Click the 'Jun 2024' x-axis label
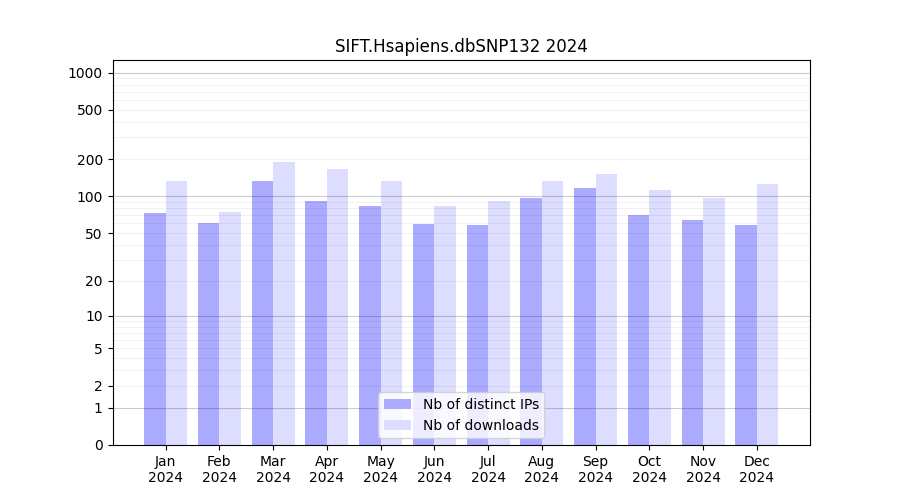This screenshot has width=900, height=500. pyautogui.click(x=434, y=469)
